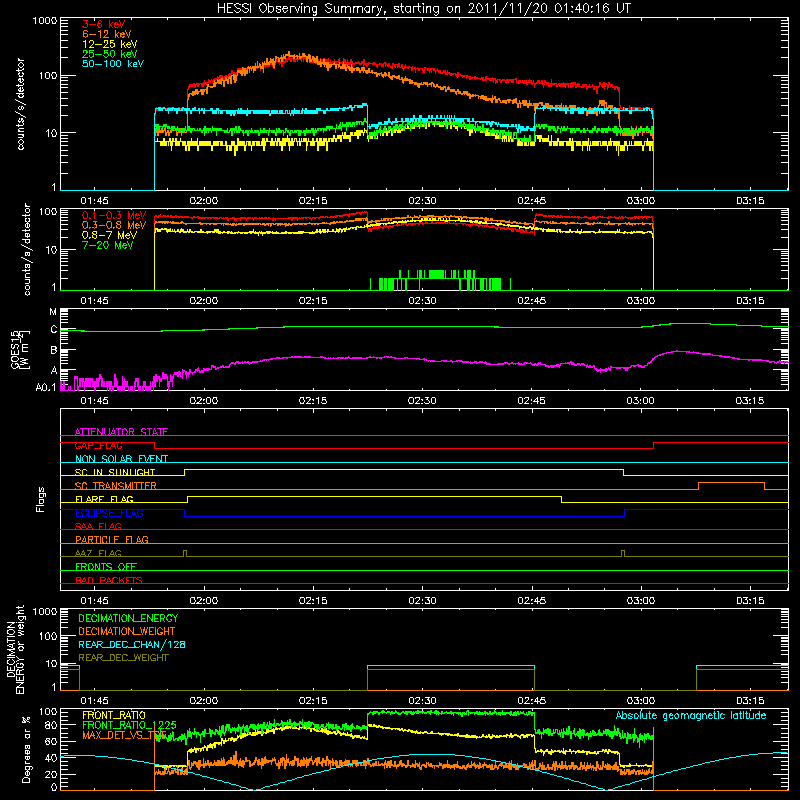Click 02:30 tick under the GOES15 plot
The height and width of the screenshot is (800, 800).
422,401
